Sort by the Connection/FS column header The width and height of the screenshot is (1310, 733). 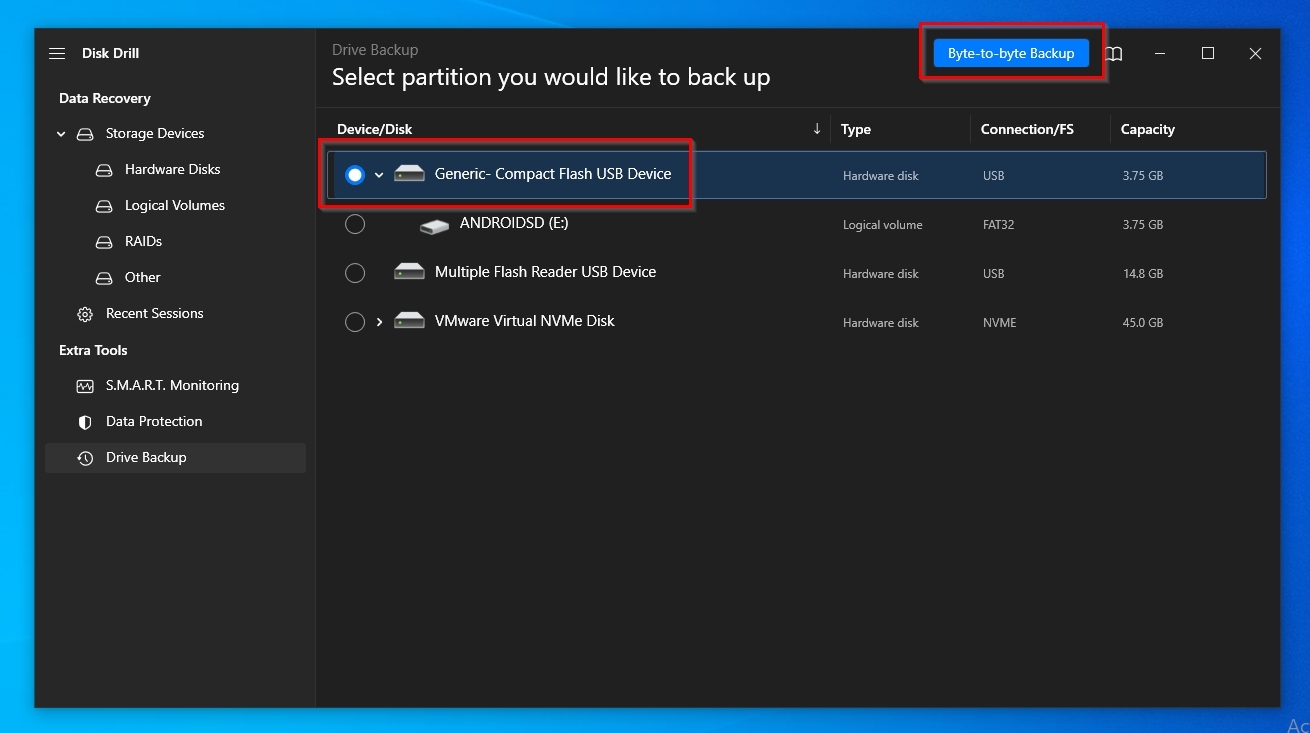[x=1027, y=129]
